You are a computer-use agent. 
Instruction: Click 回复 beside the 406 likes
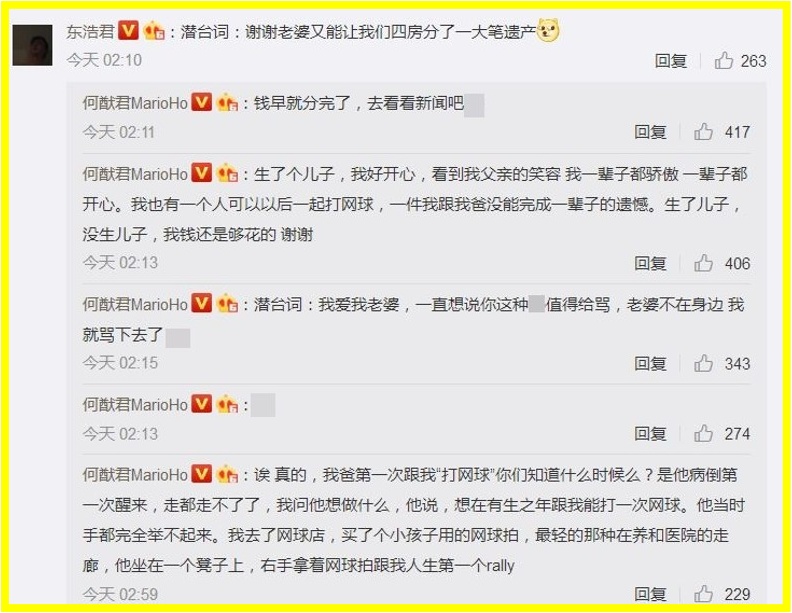[650, 264]
